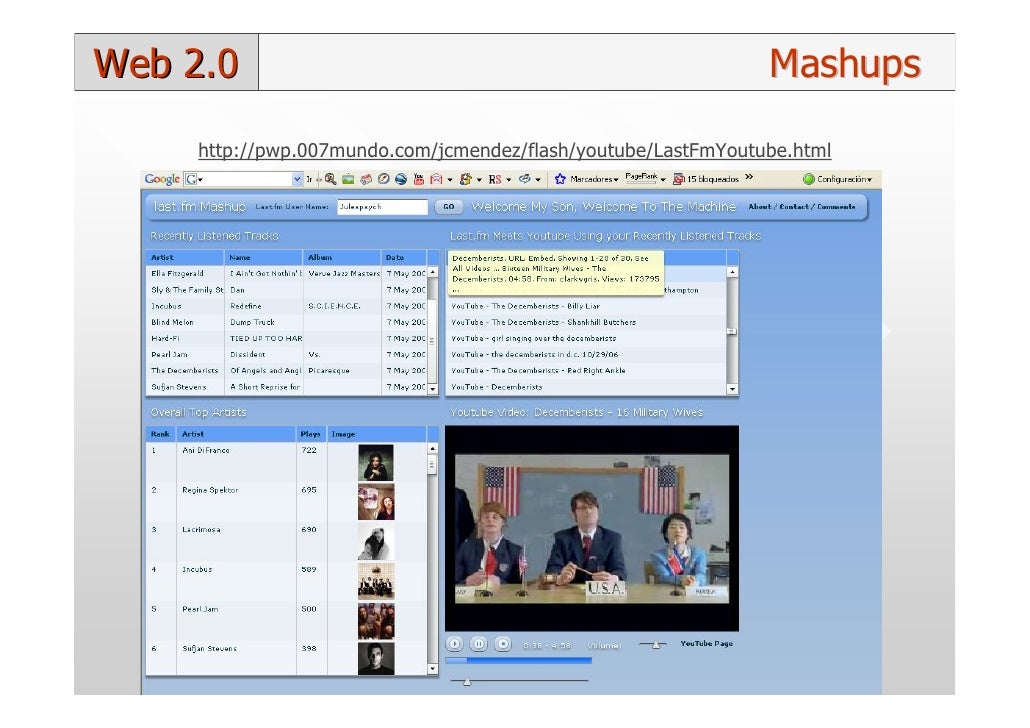The width and height of the screenshot is (1030, 728).
Task: Click the 15 bloqueados popup blocker icon
Action: click(679, 179)
